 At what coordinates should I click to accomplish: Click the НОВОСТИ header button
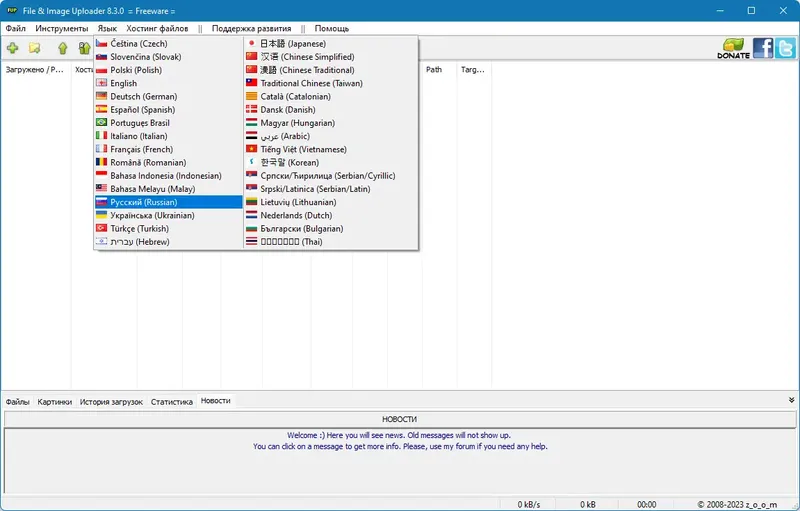point(399,419)
